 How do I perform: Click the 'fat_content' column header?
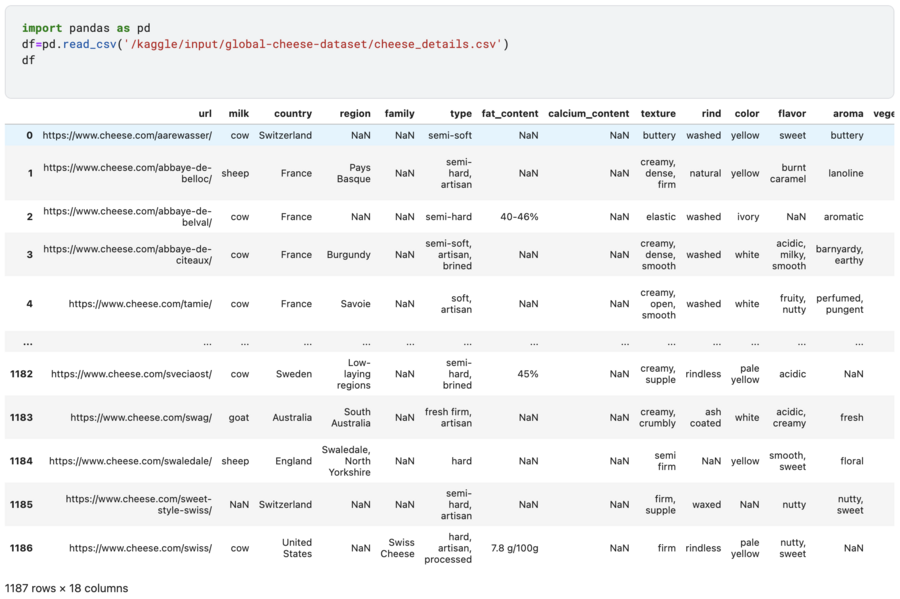[510, 114]
